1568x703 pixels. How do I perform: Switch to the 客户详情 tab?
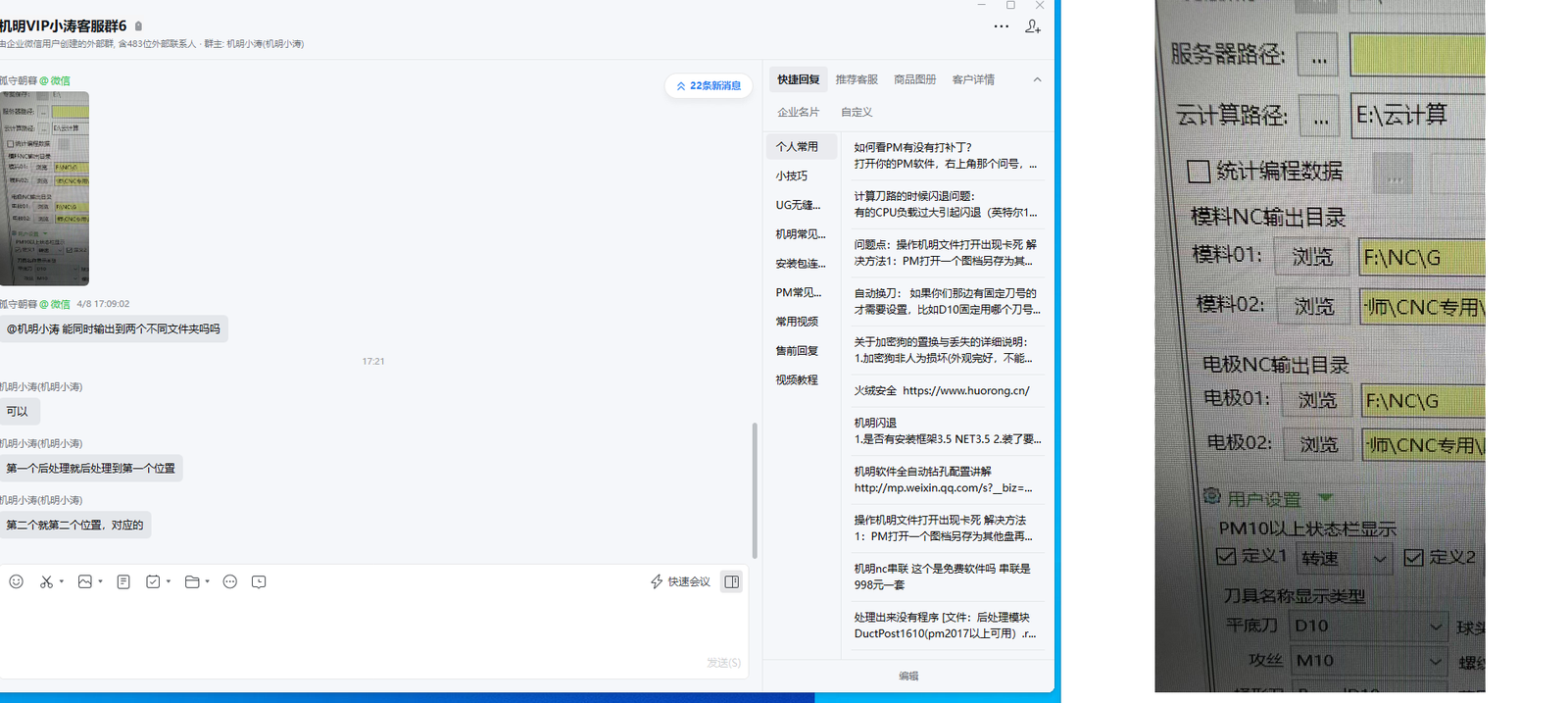click(x=973, y=79)
